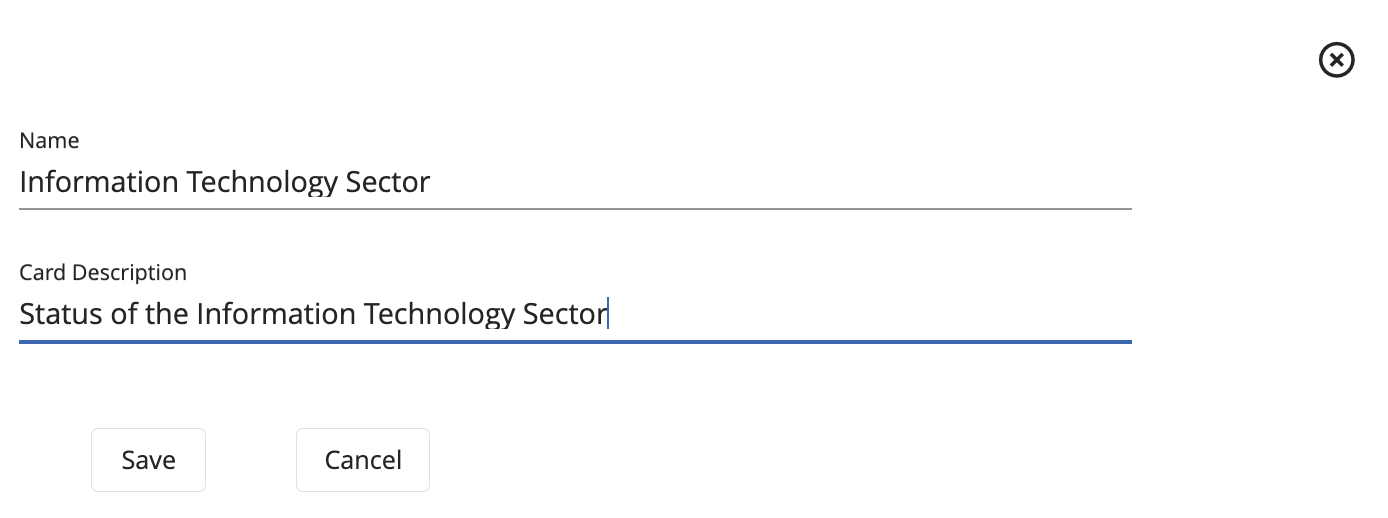Image resolution: width=1388 pixels, height=518 pixels.
Task: Click the "Name" field label
Action: point(49,141)
